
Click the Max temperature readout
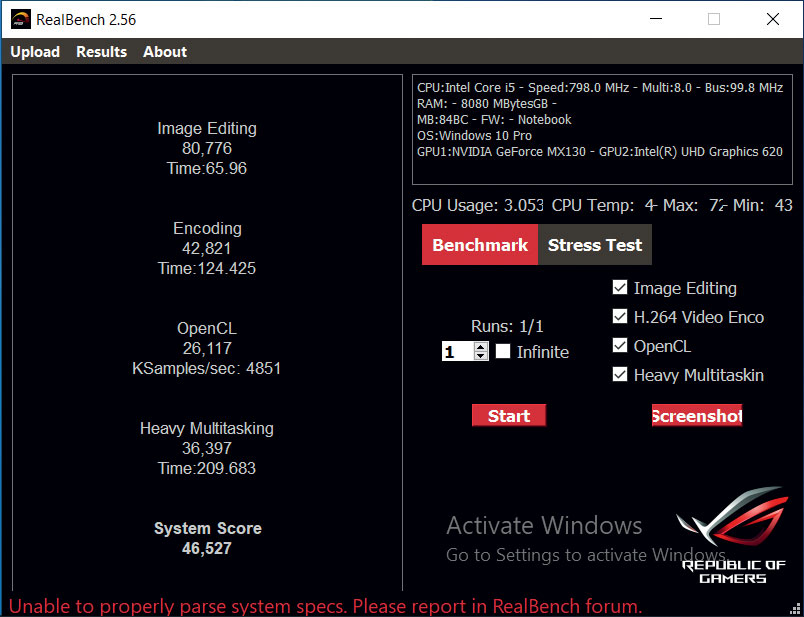tap(695, 206)
